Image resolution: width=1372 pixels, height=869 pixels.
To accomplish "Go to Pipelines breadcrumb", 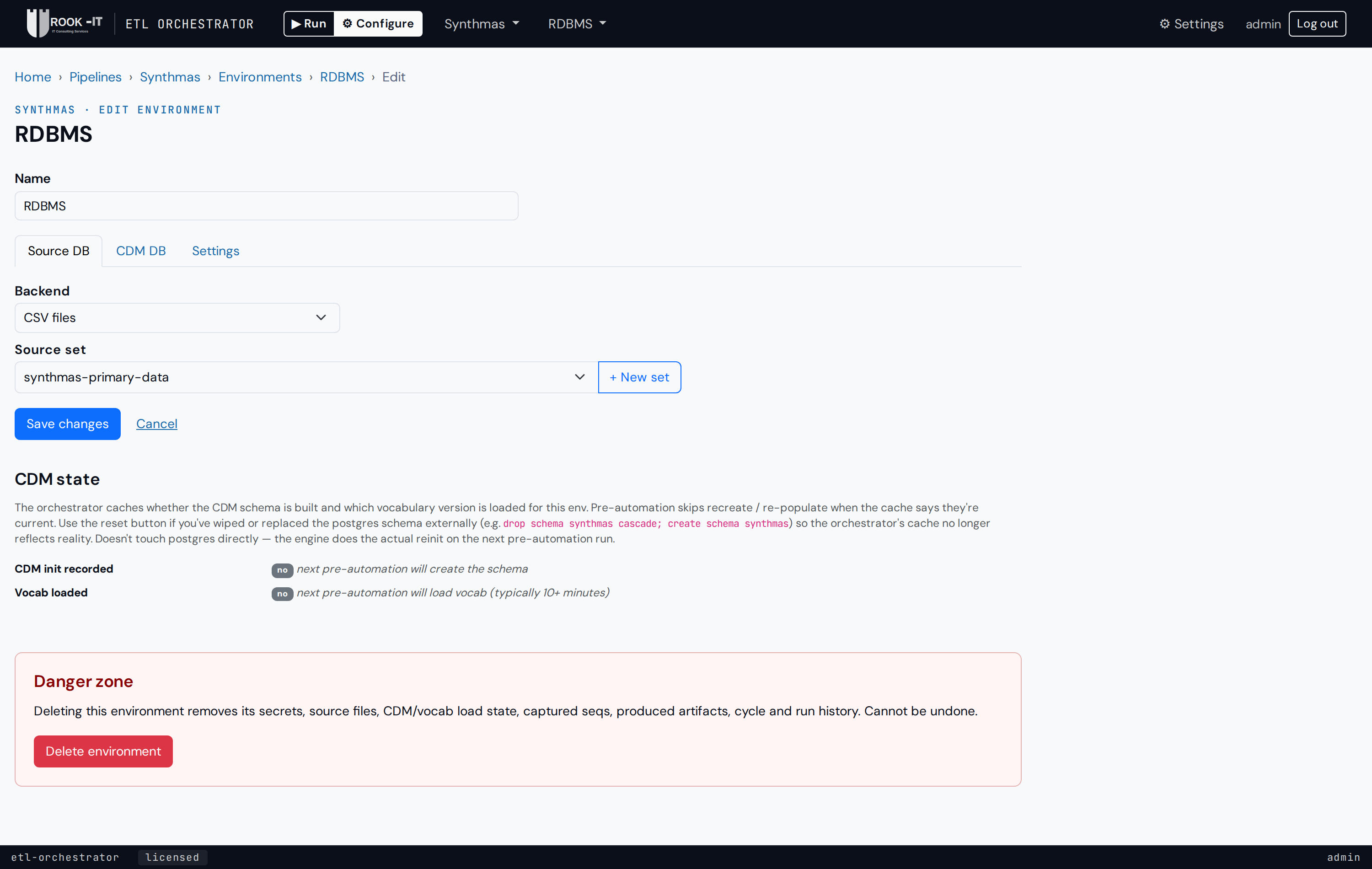I will pyautogui.click(x=96, y=77).
